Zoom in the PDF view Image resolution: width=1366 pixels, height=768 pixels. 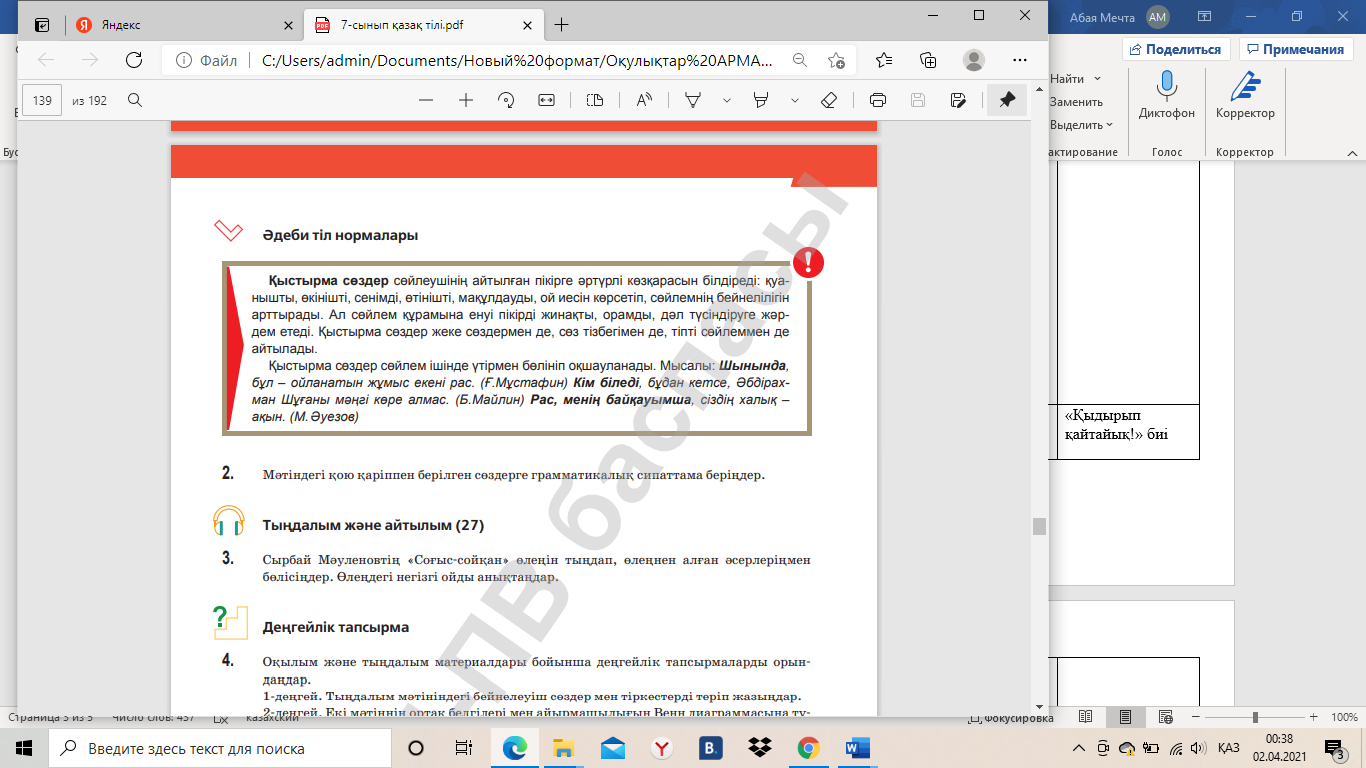click(465, 100)
